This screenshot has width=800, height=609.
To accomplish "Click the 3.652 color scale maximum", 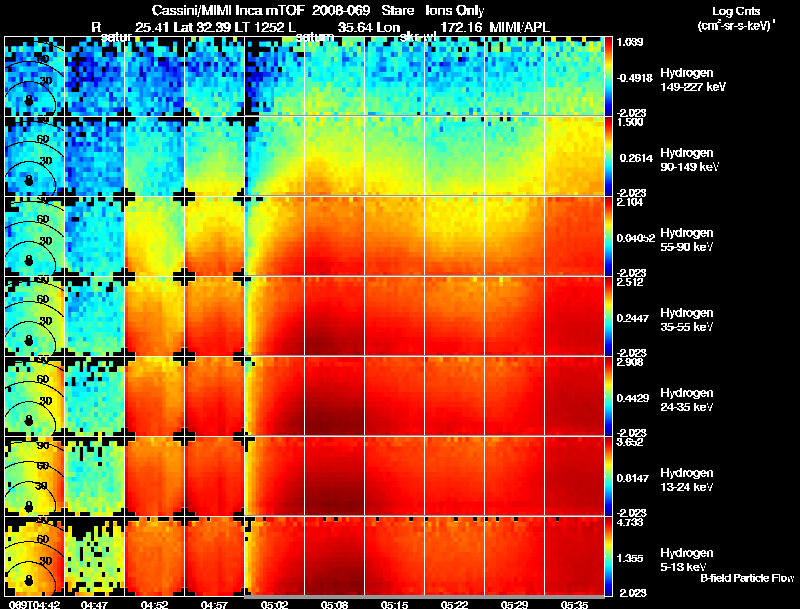I will [630, 442].
